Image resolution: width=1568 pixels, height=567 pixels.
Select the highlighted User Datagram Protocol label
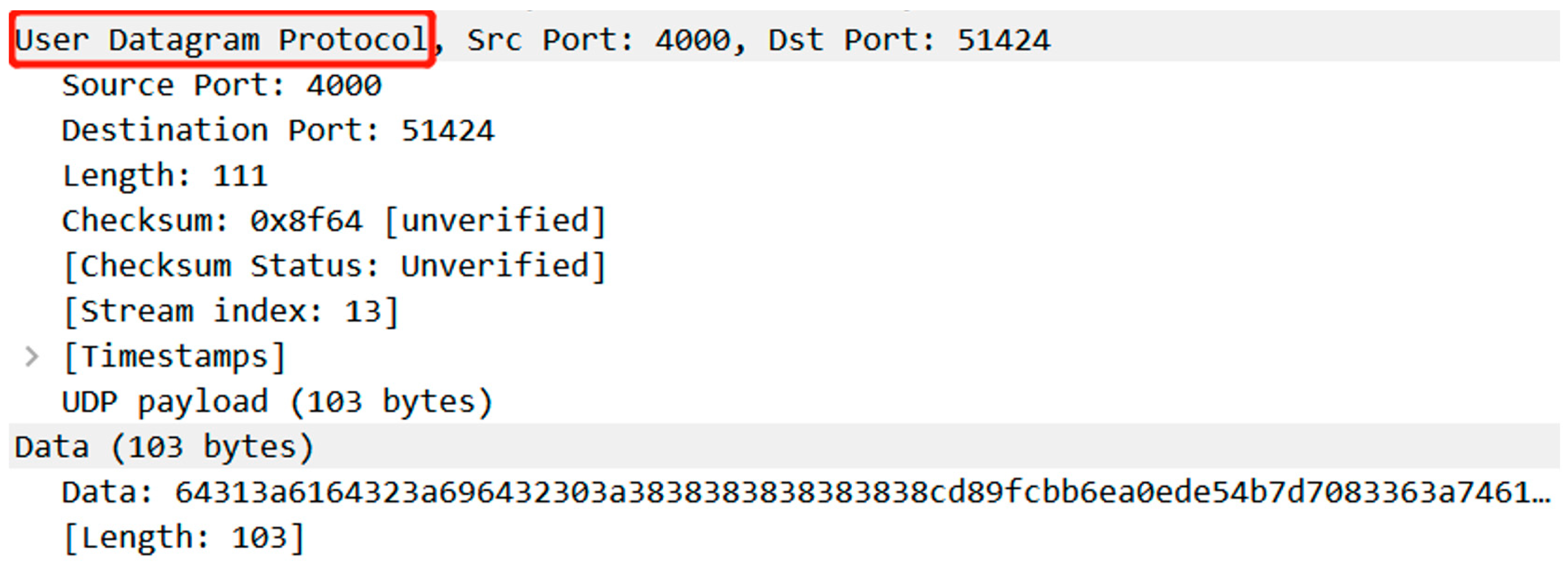[x=221, y=40]
